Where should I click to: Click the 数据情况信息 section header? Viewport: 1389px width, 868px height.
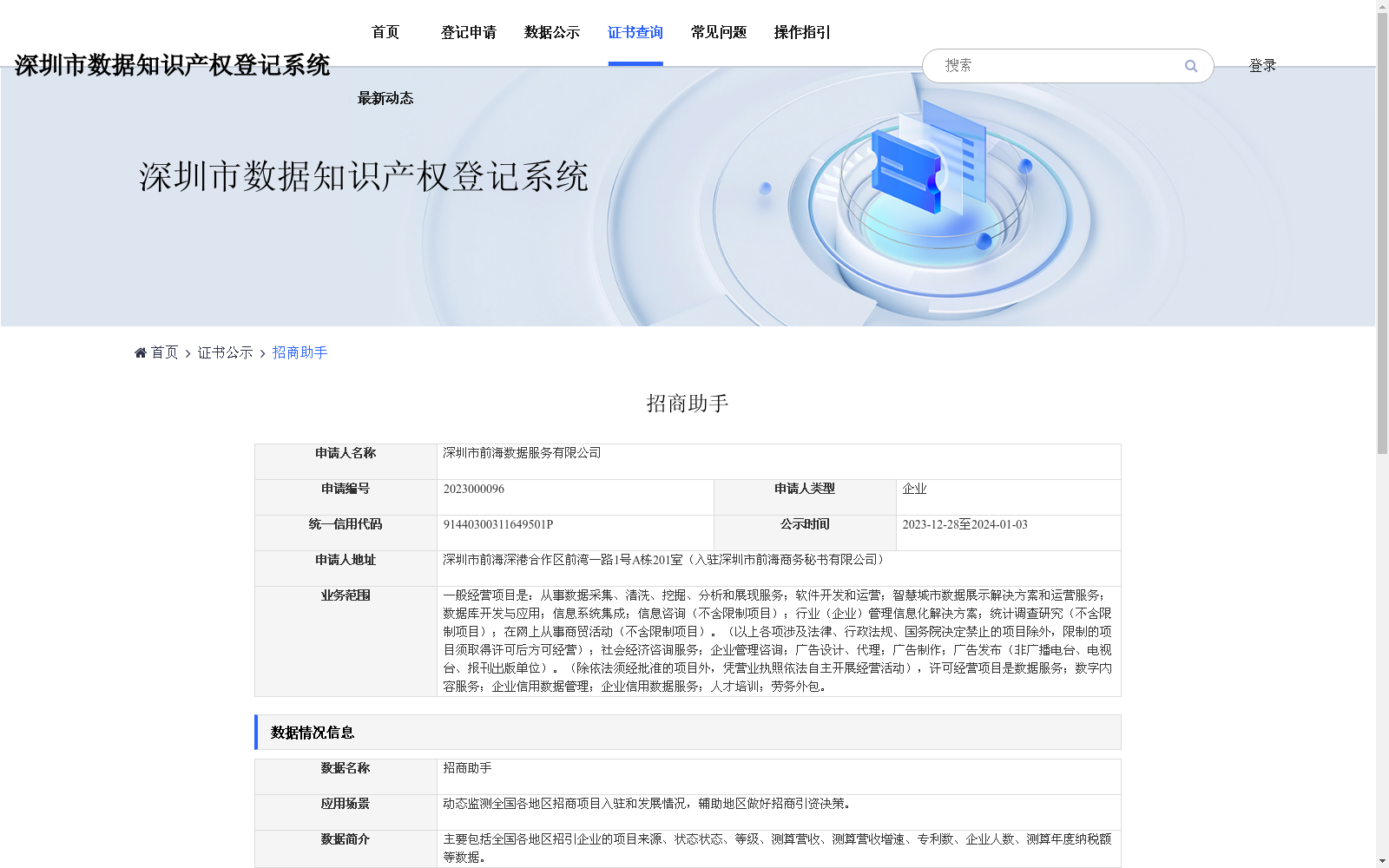click(688, 733)
